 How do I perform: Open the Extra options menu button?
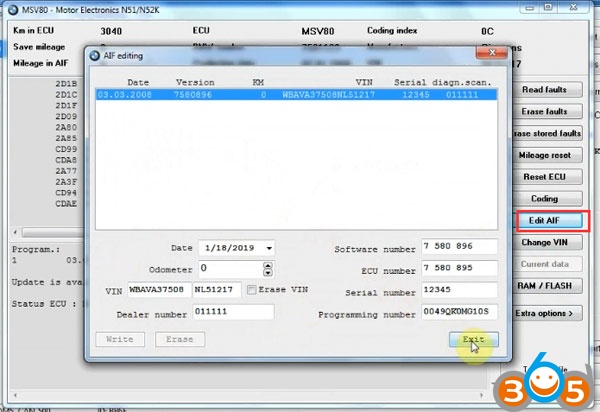[548, 313]
